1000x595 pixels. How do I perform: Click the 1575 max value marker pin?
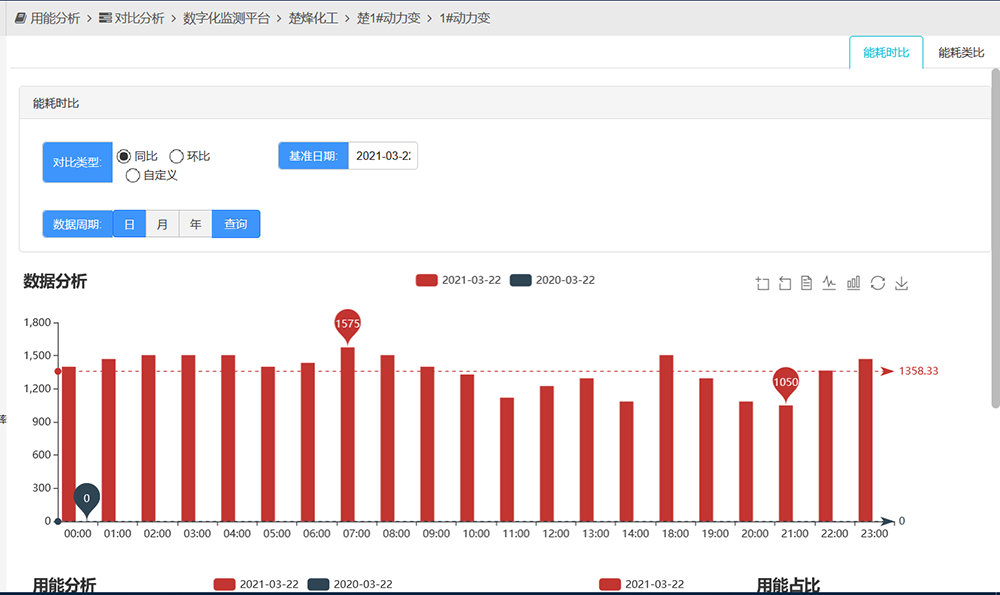[x=347, y=324]
